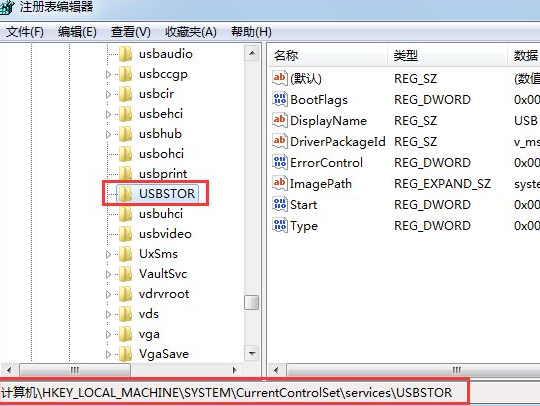
Task: Select the ErrorControl DWORD icon
Action: click(x=280, y=162)
